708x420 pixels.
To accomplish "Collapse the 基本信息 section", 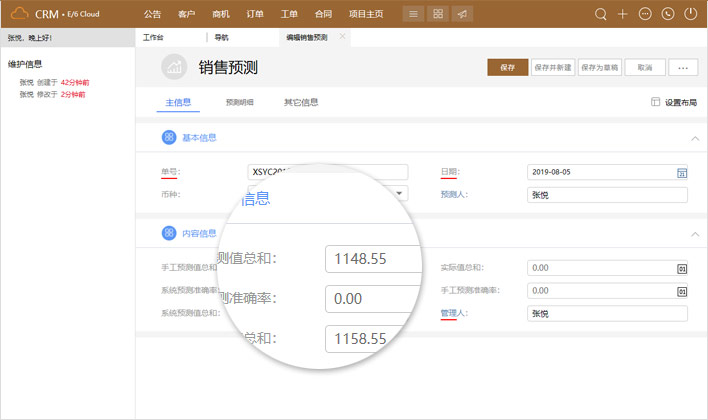I will tap(694, 138).
